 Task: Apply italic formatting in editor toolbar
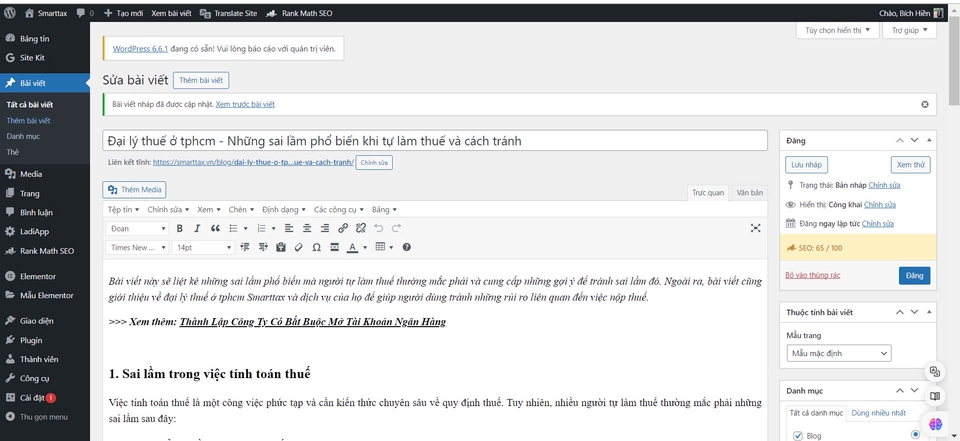(197, 228)
